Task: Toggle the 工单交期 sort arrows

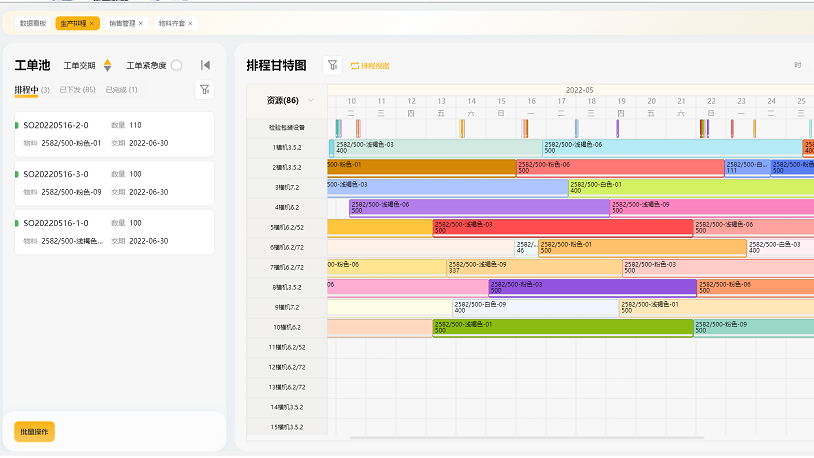Action: 107,65
